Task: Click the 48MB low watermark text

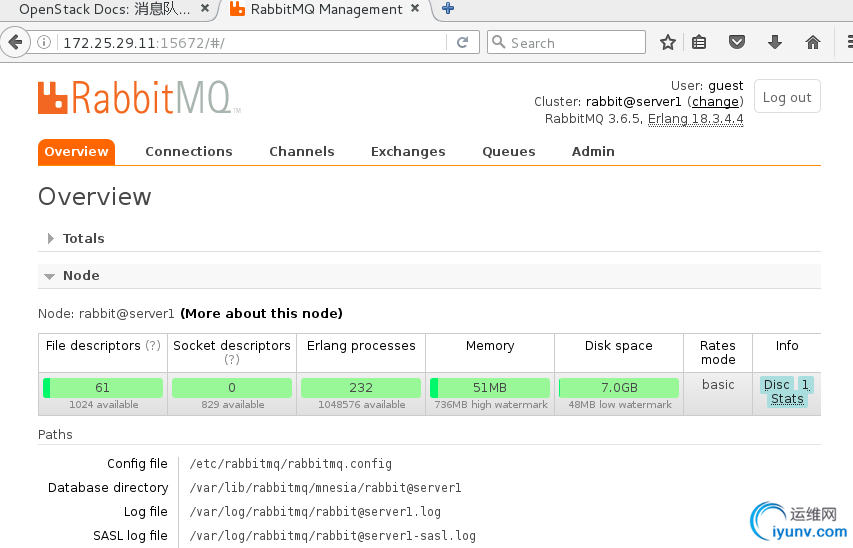Action: pyautogui.click(x=620, y=405)
